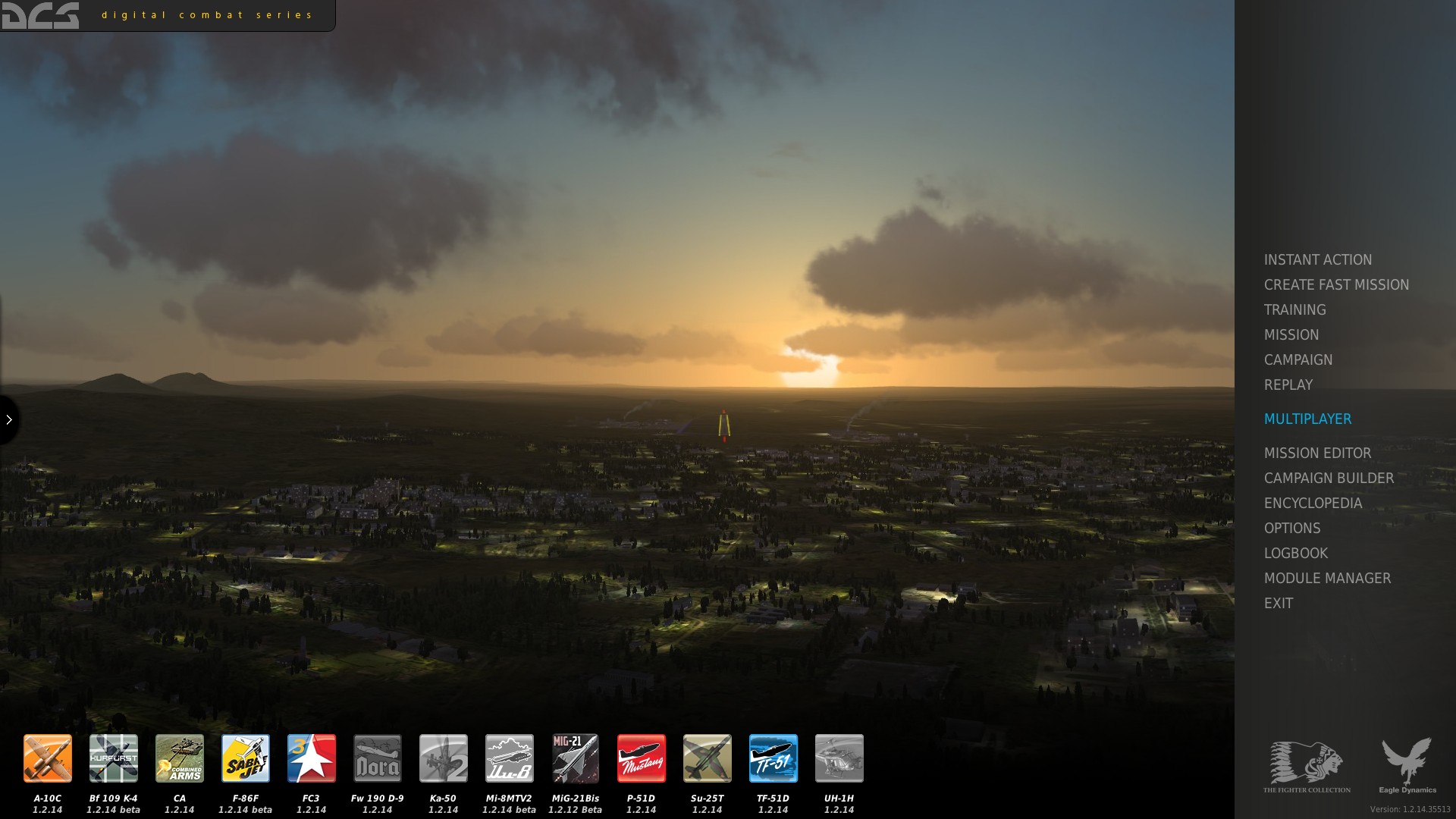Open Options
Image resolution: width=1456 pixels, height=819 pixels.
pyautogui.click(x=1291, y=529)
